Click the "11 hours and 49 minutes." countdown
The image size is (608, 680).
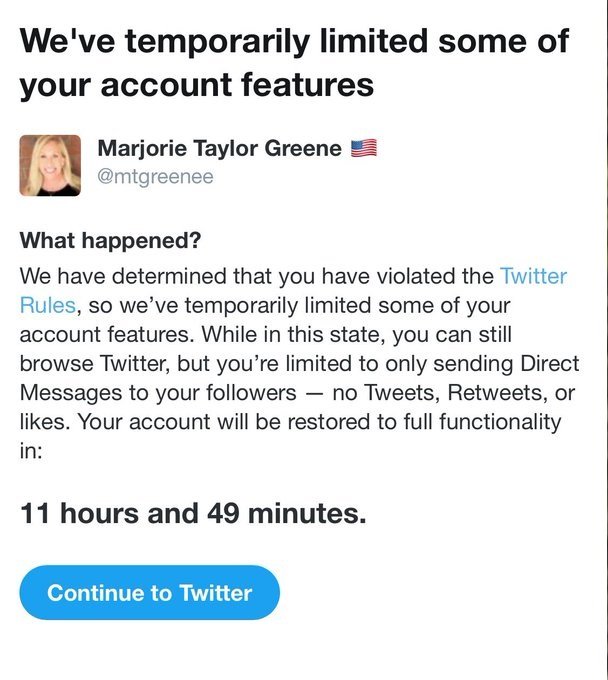(193, 515)
